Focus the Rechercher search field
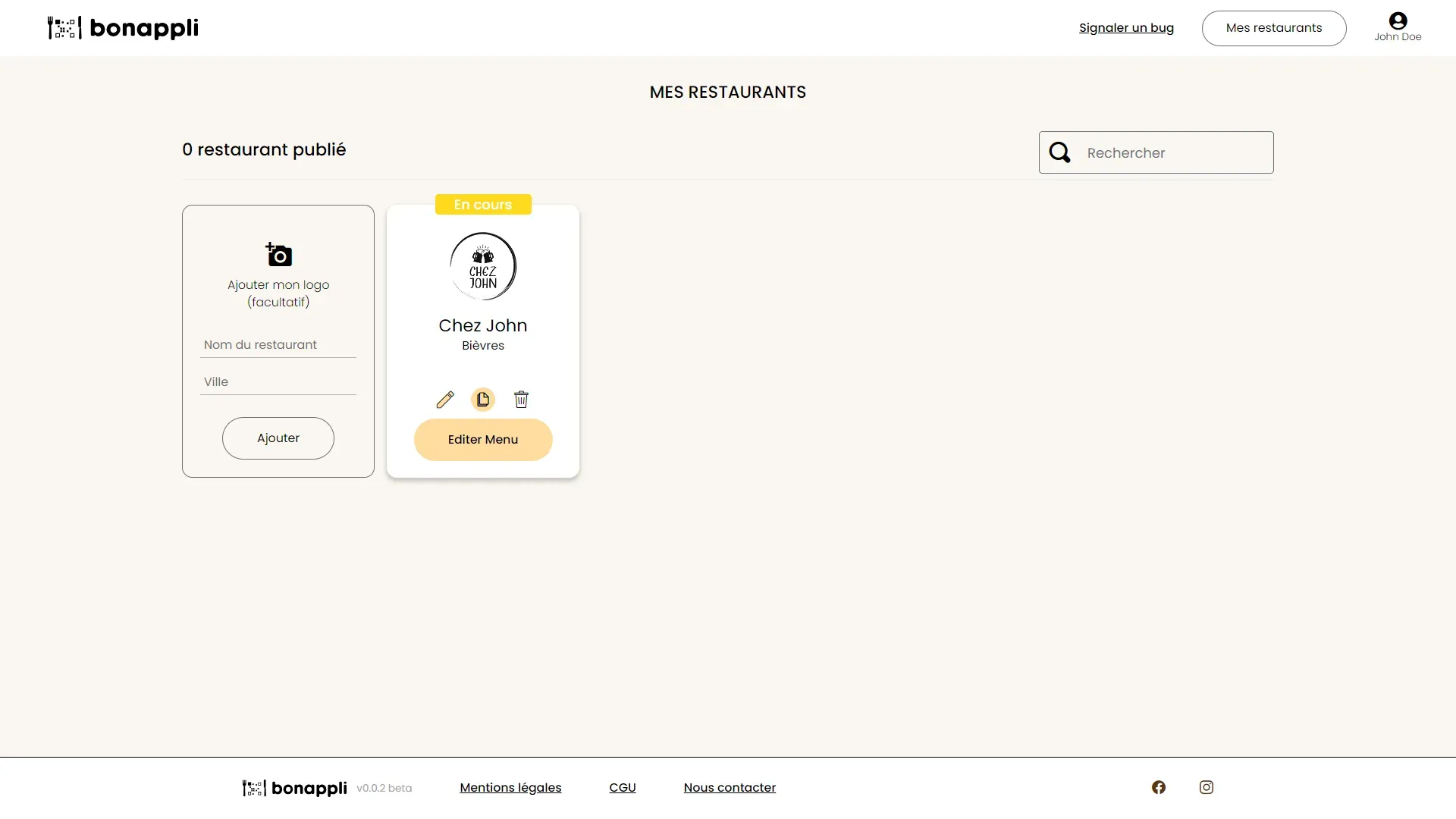The width and height of the screenshot is (1456, 819). click(1156, 152)
